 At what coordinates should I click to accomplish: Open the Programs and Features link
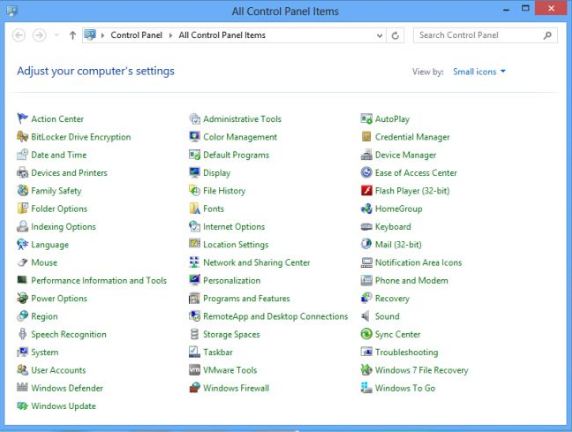(247, 298)
